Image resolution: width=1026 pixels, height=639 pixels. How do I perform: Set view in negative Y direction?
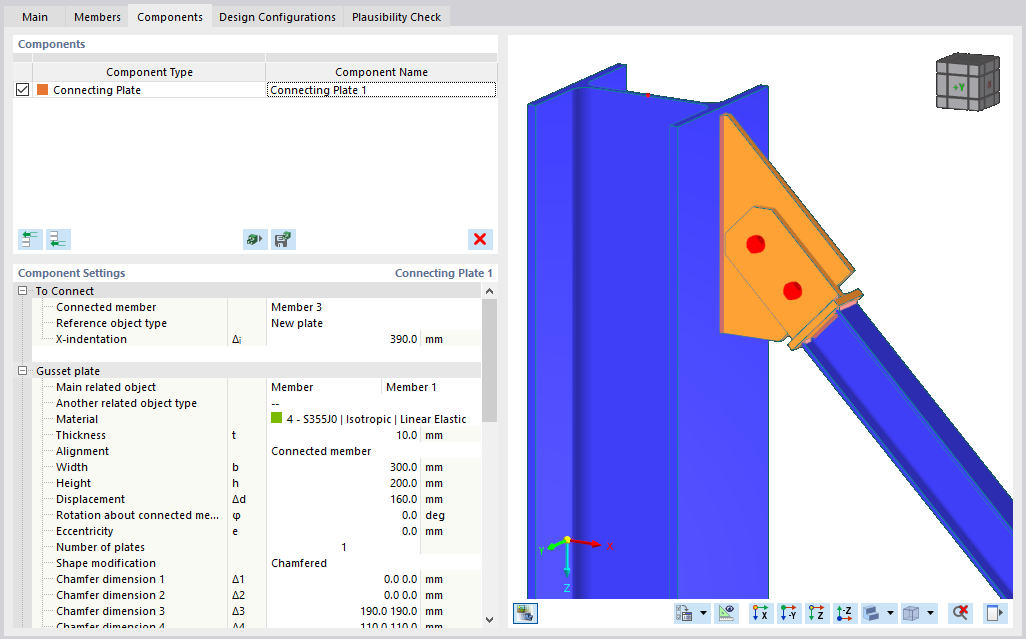click(x=788, y=613)
